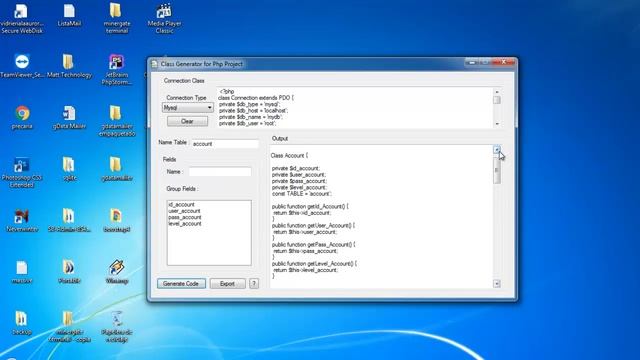This screenshot has height=360, width=640.
Task: Select the sqlite folder on desktop
Action: (69, 169)
